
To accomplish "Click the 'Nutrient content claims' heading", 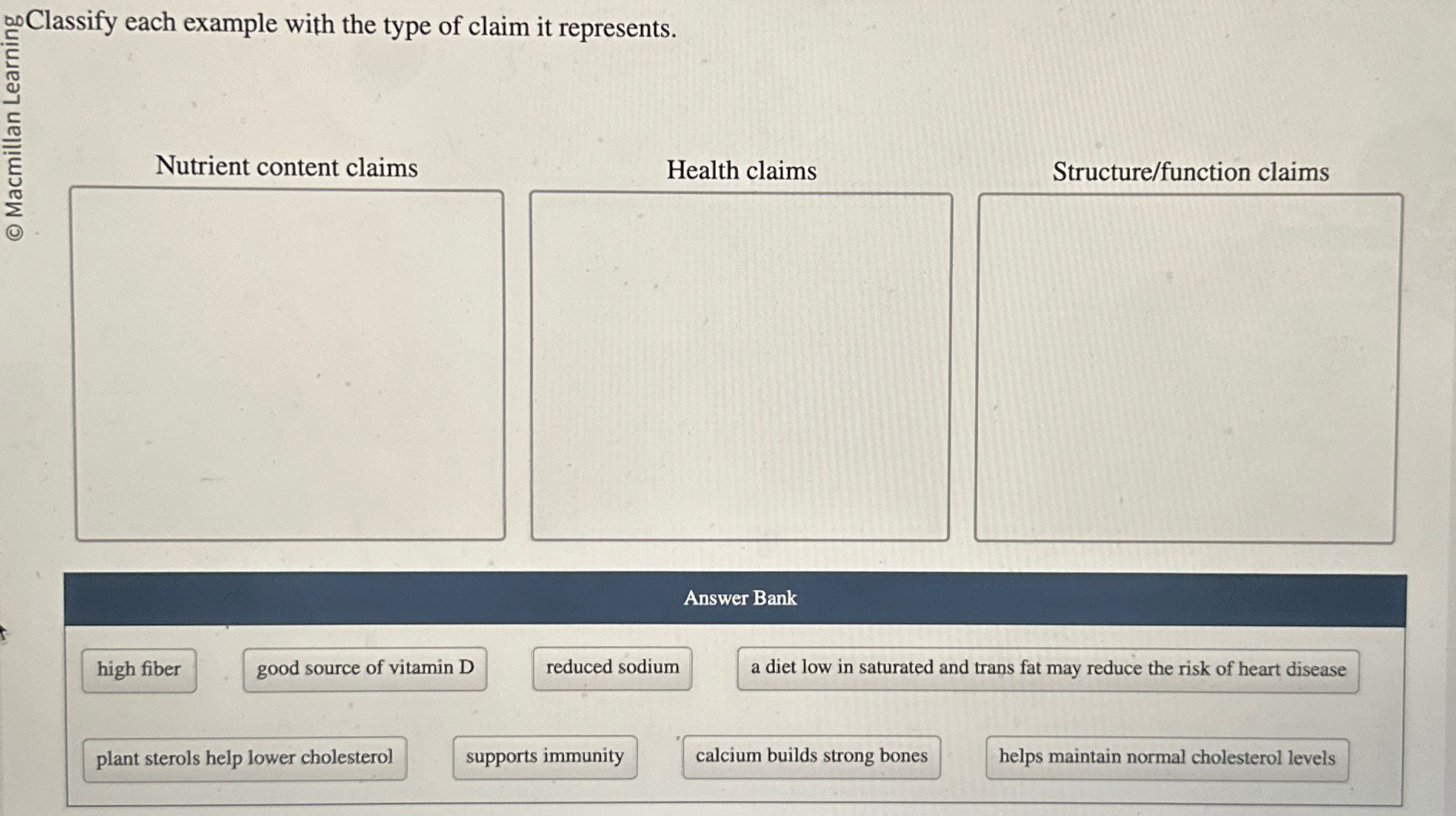I will (x=287, y=167).
